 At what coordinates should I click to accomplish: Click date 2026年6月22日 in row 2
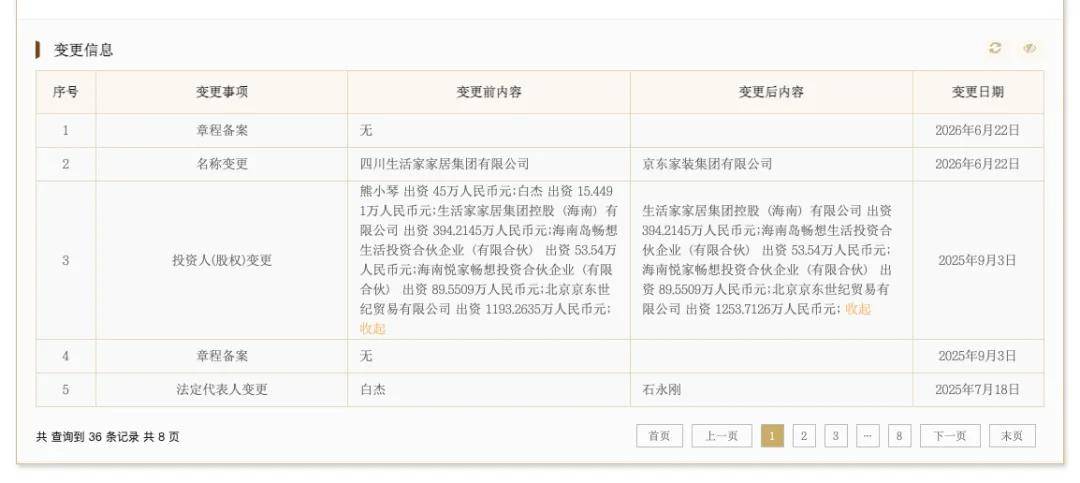pyautogui.click(x=977, y=164)
